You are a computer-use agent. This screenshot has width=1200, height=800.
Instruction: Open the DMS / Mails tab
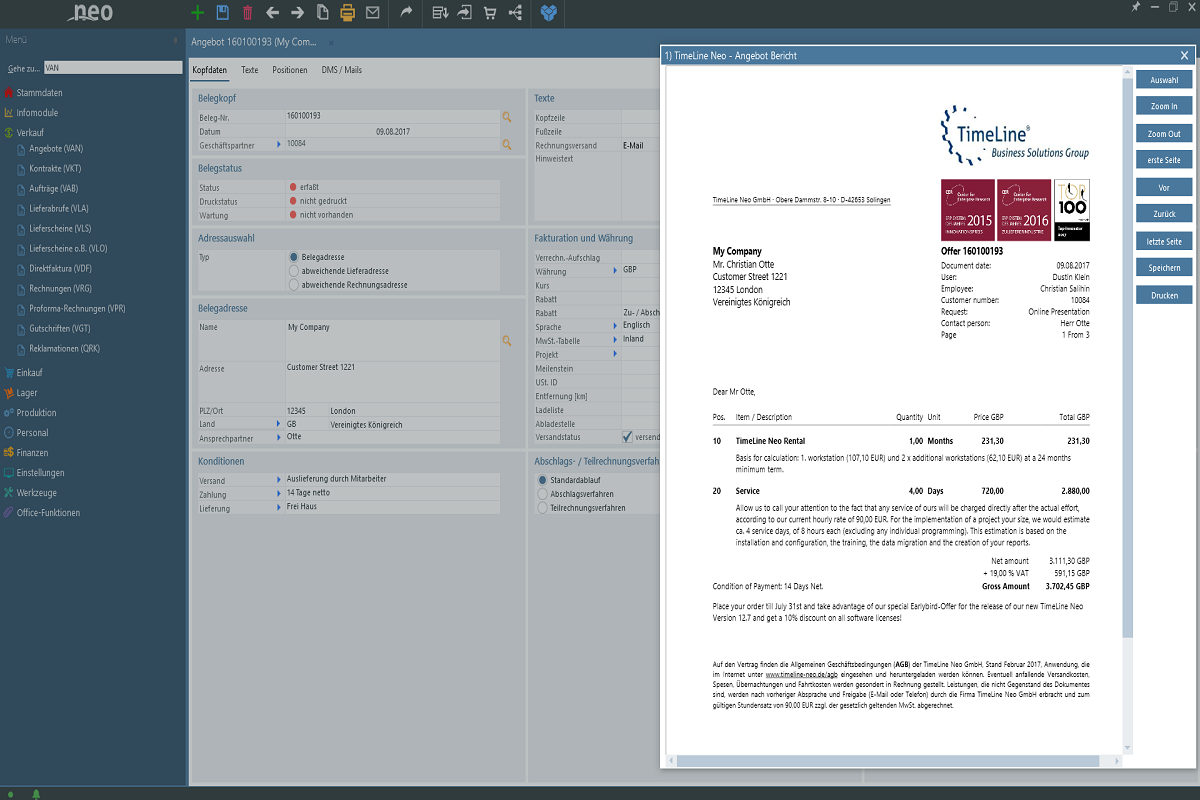tap(341, 71)
